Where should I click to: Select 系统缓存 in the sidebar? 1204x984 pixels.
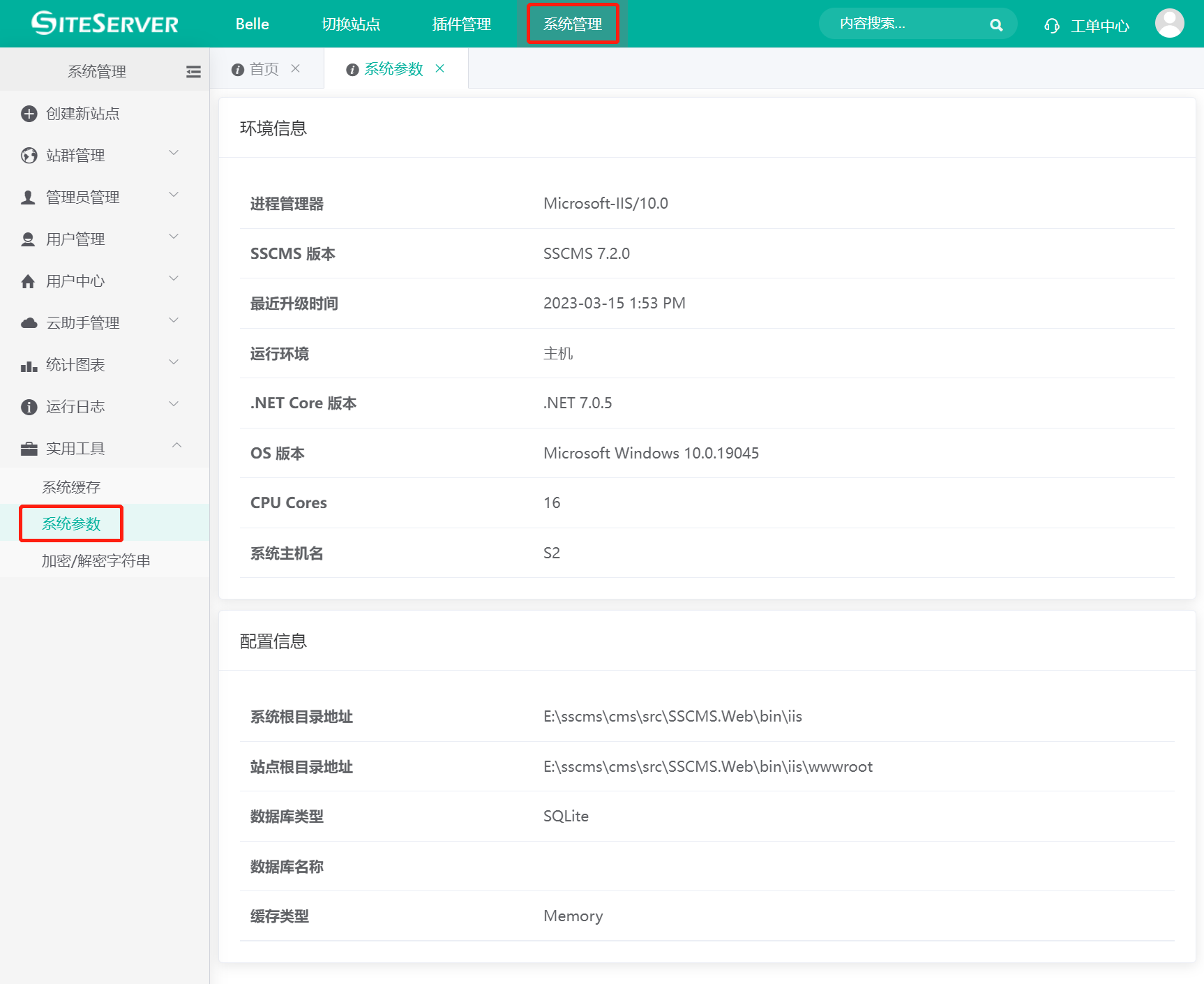click(x=71, y=486)
